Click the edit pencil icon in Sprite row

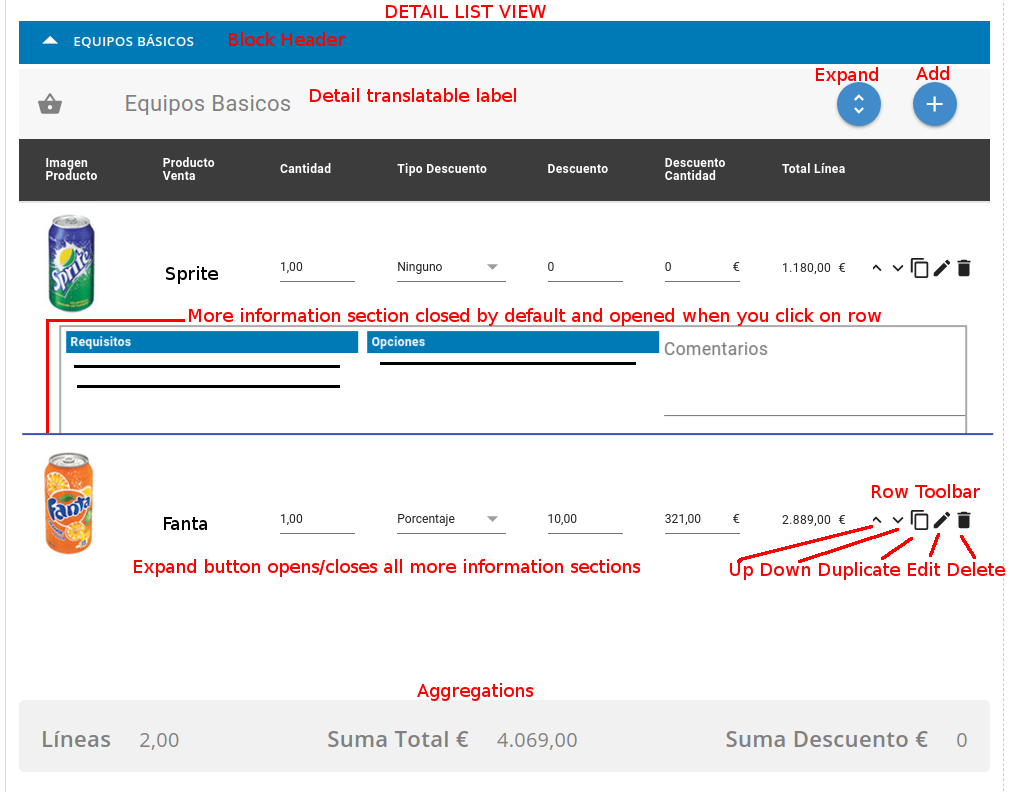(x=942, y=268)
